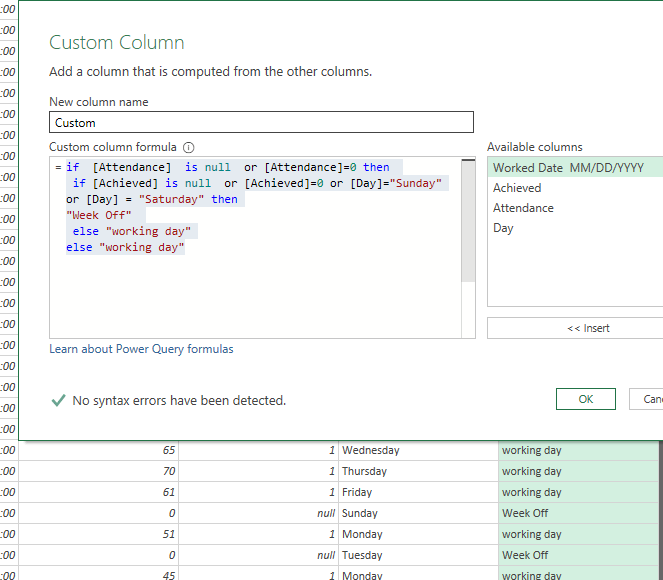Select Achieved in Available columns

point(575,188)
